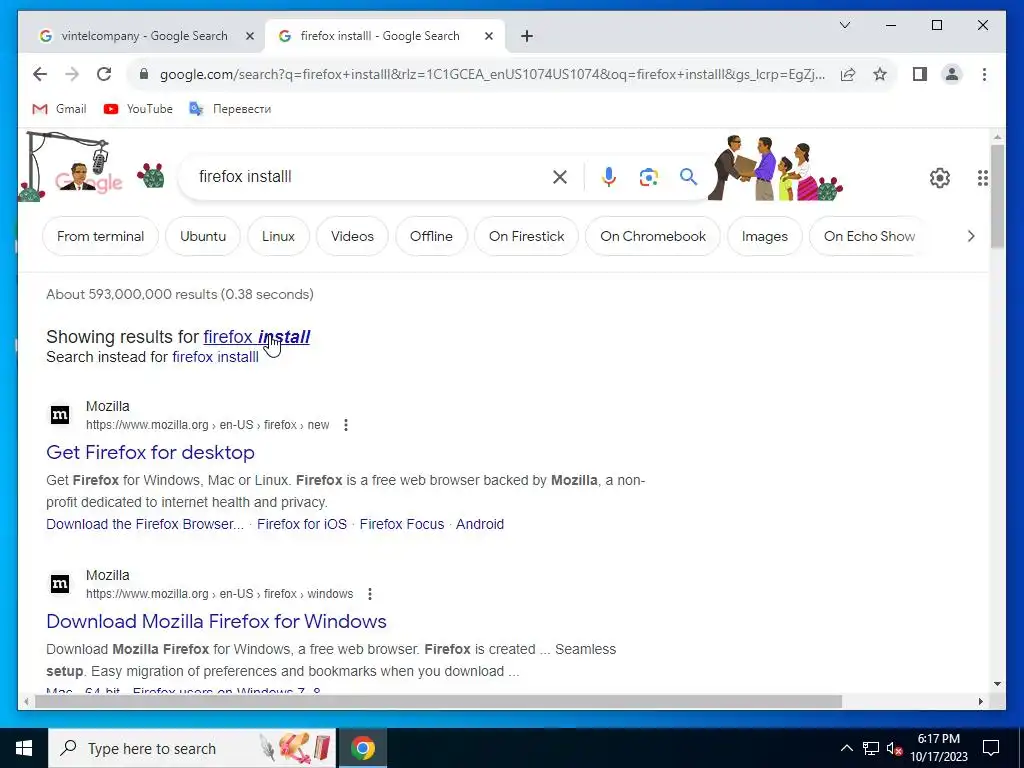This screenshot has width=1024, height=768.
Task: Click horizontal scrollbar right arrow
Action: click(980, 702)
